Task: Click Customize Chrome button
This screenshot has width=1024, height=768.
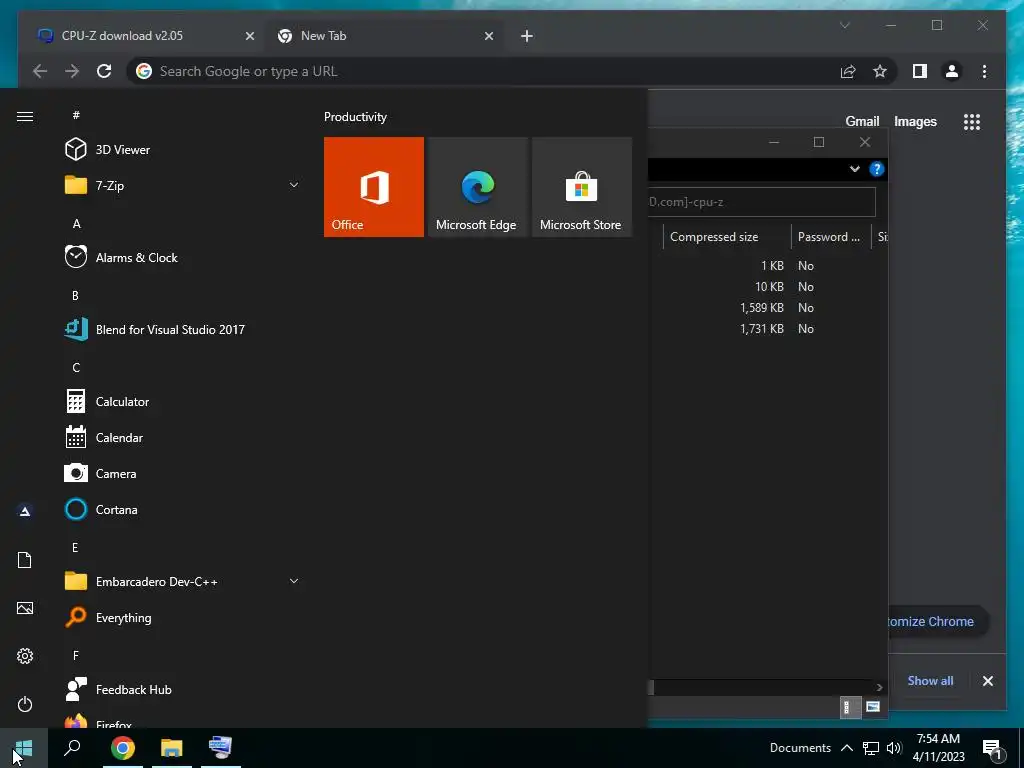Action: click(x=938, y=621)
